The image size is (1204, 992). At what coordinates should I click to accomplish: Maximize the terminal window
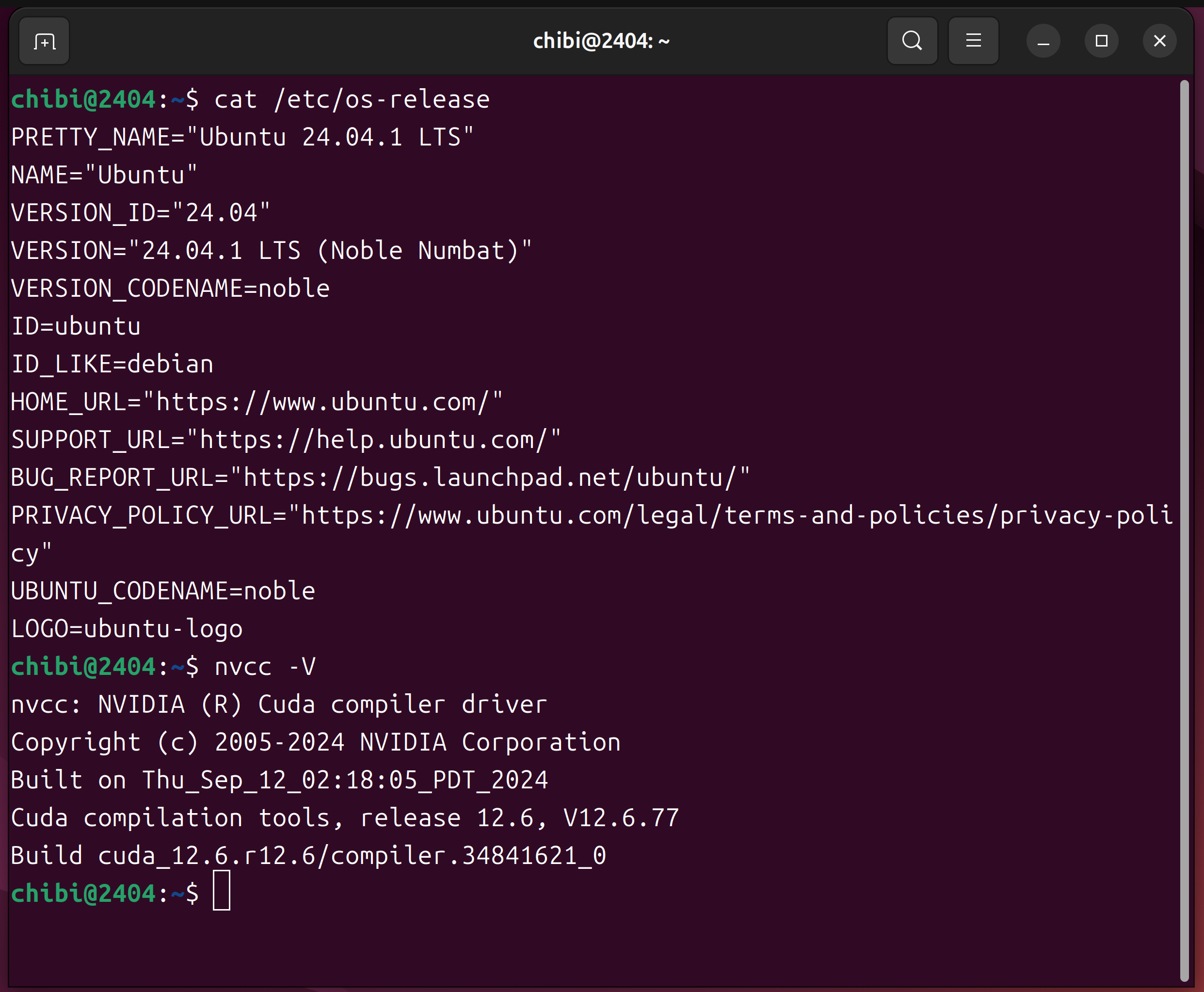pos(1101,41)
